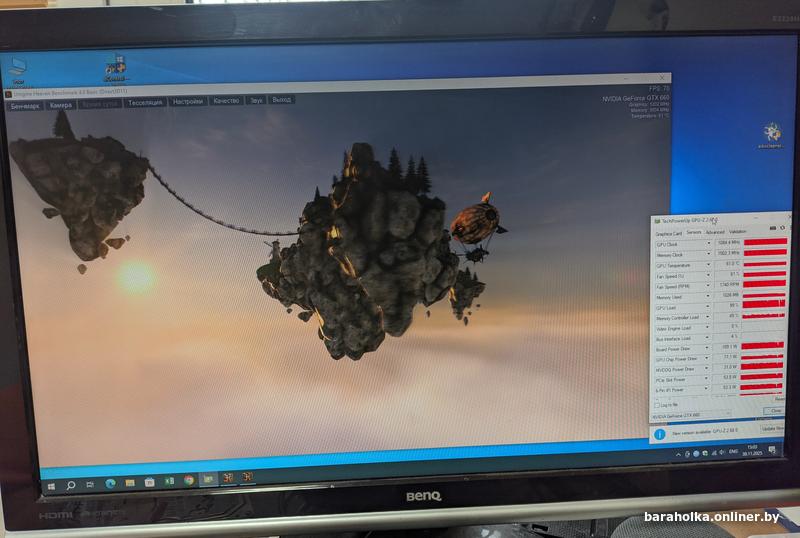Expand the Fan Speed (RPM) sensor dropdown

coord(708,285)
